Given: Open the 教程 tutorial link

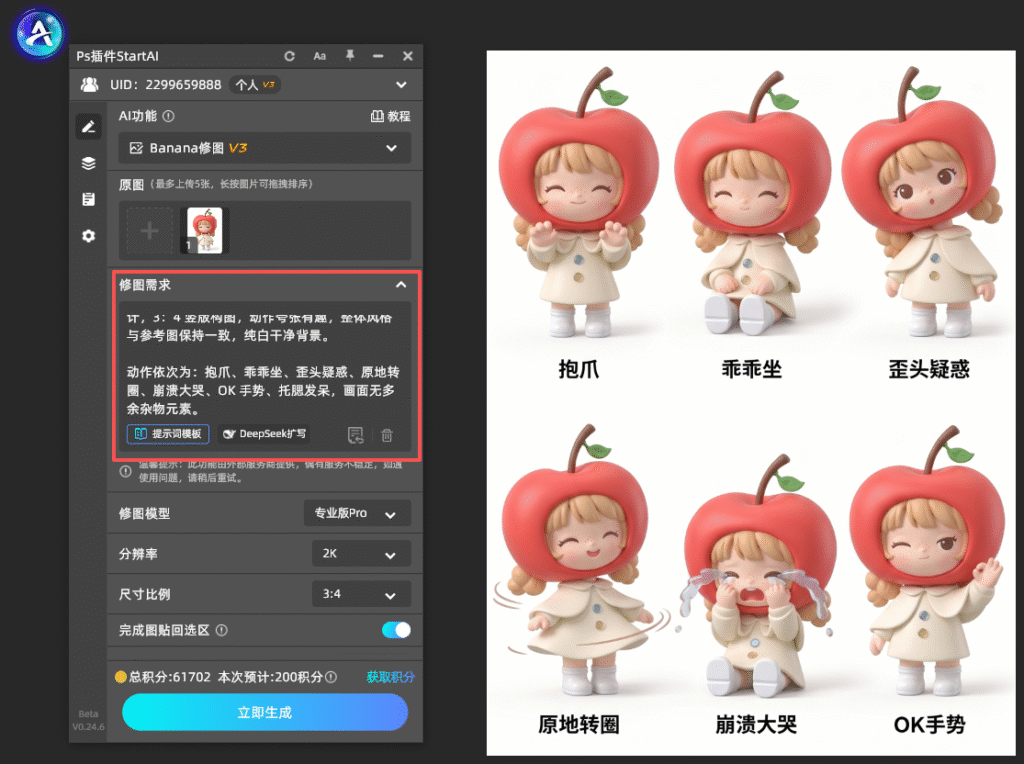Looking at the screenshot, I should [x=391, y=116].
